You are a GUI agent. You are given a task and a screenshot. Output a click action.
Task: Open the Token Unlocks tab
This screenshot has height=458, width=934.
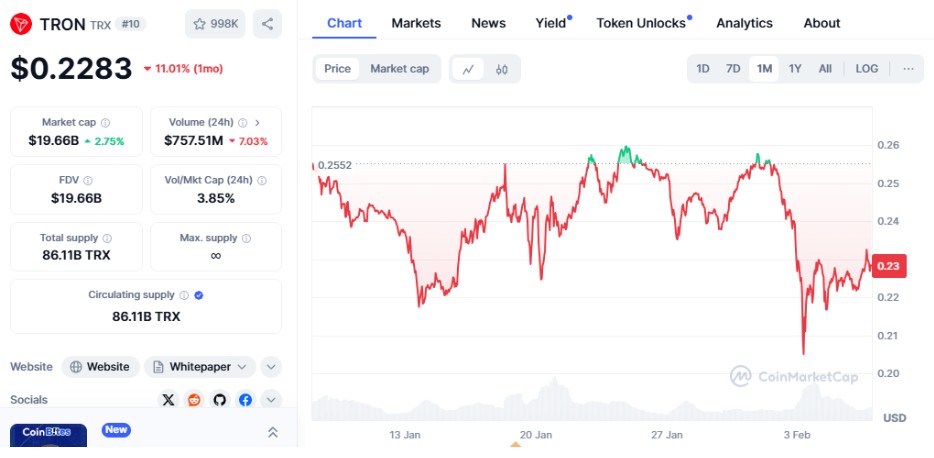[x=641, y=23]
